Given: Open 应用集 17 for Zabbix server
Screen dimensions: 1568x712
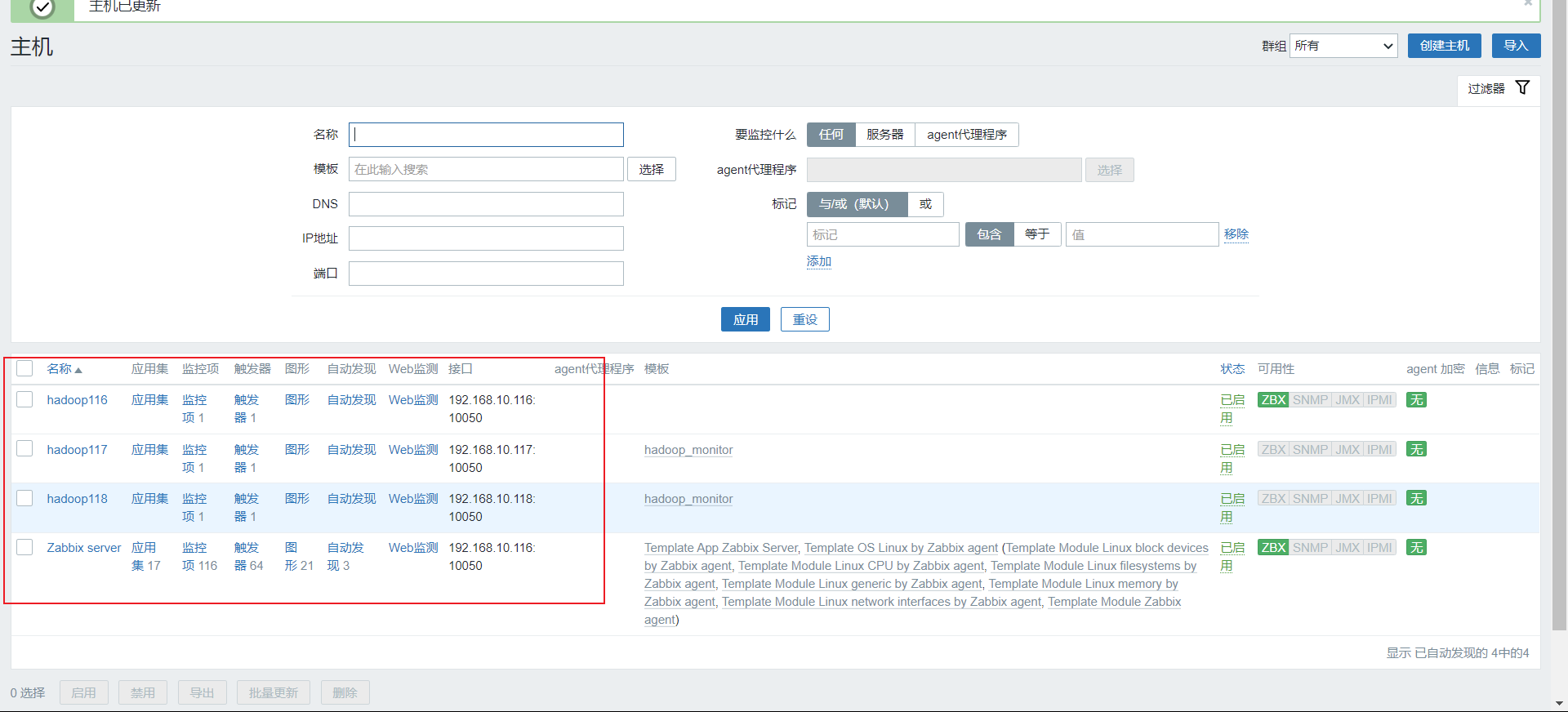Looking at the screenshot, I should coord(145,557).
